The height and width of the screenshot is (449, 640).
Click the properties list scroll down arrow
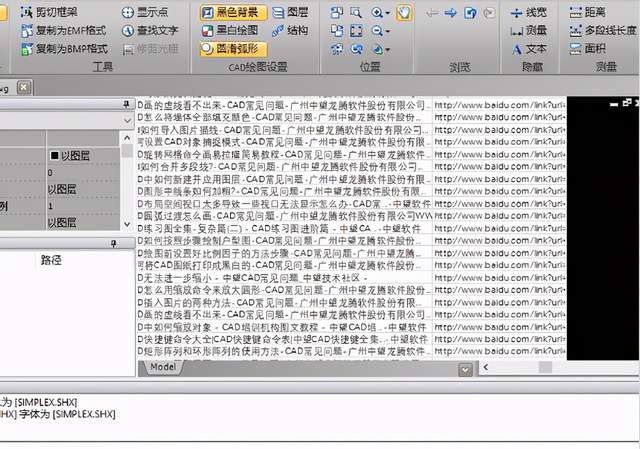(127, 224)
